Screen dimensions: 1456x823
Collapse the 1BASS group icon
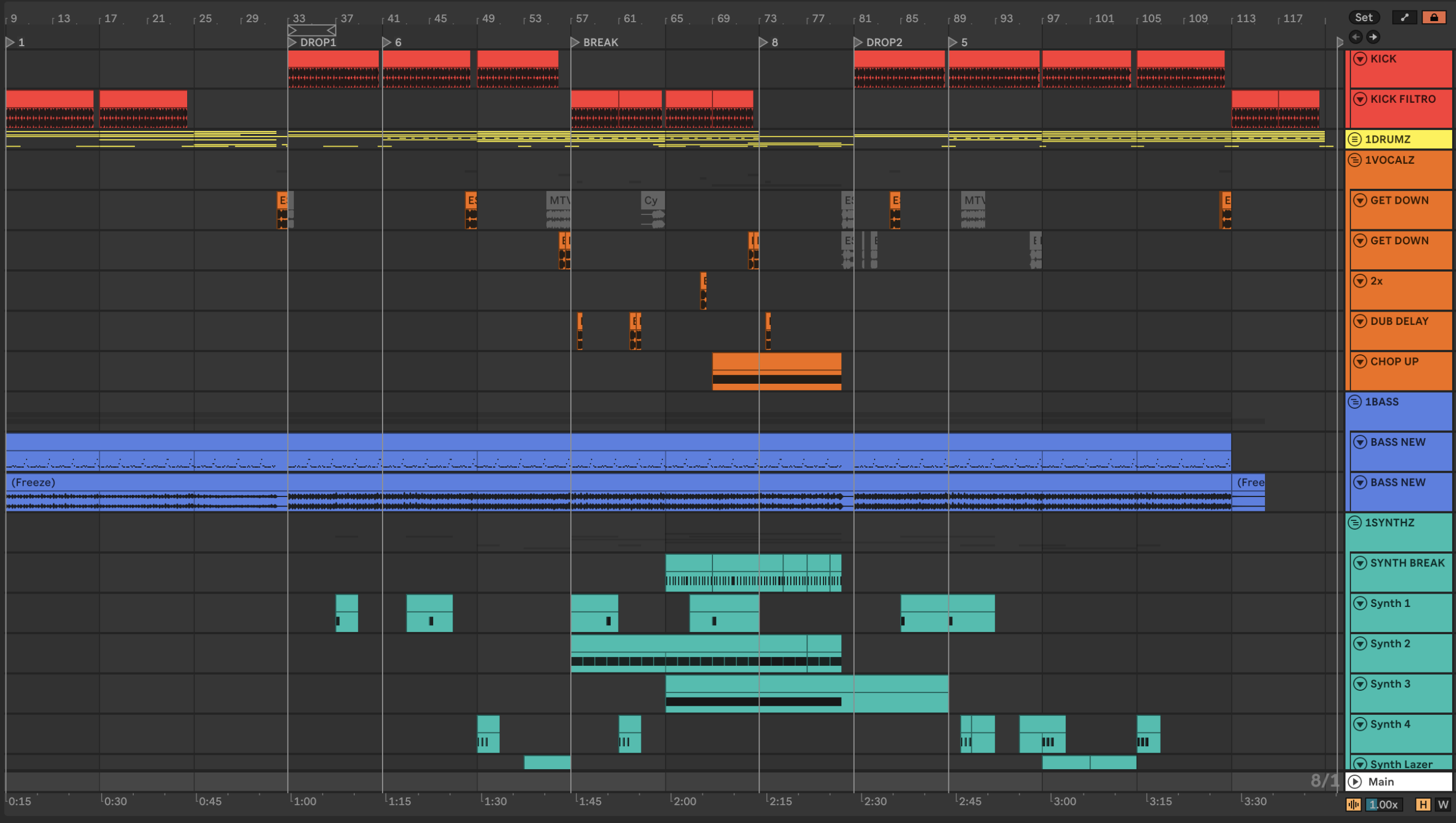pyautogui.click(x=1354, y=402)
